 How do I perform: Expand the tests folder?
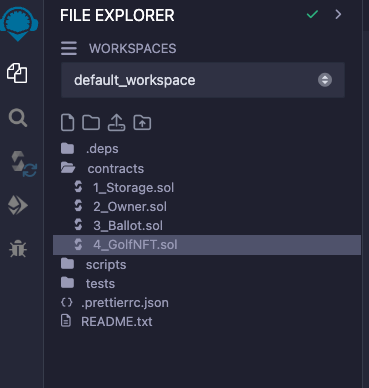point(100,284)
